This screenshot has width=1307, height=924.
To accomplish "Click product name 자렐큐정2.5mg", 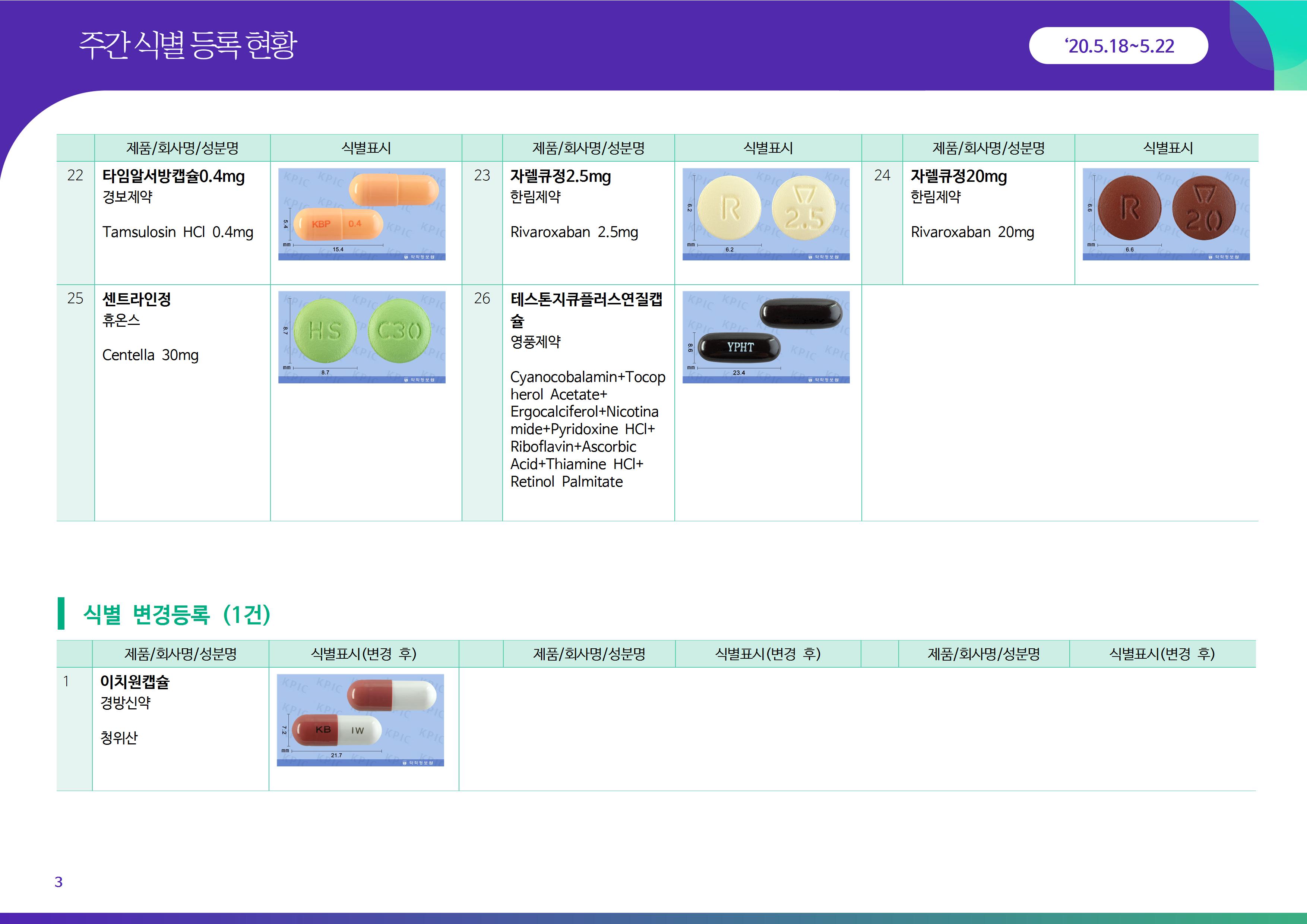I will coord(560,176).
